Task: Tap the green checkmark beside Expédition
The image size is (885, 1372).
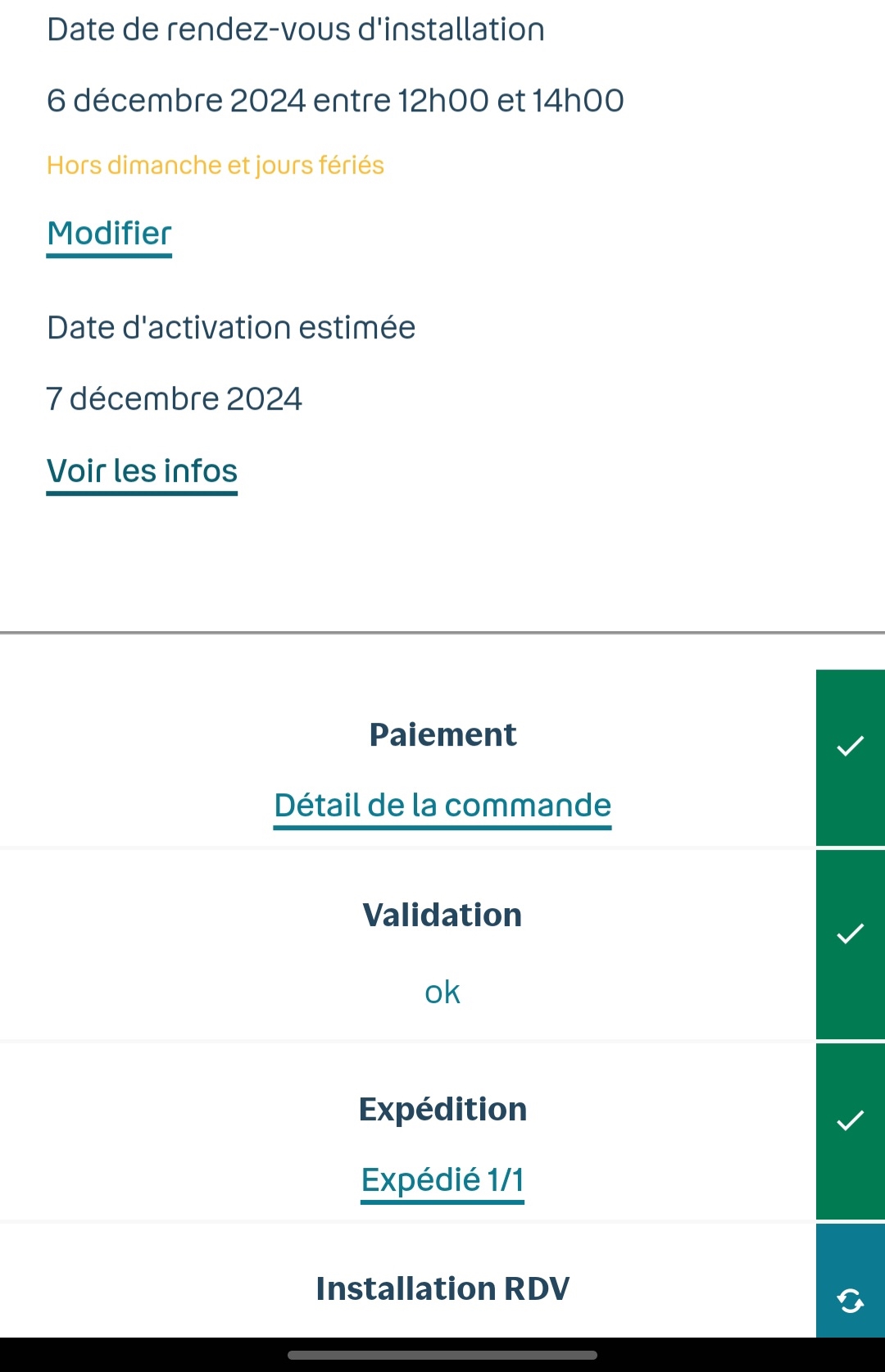Action: (x=850, y=1120)
